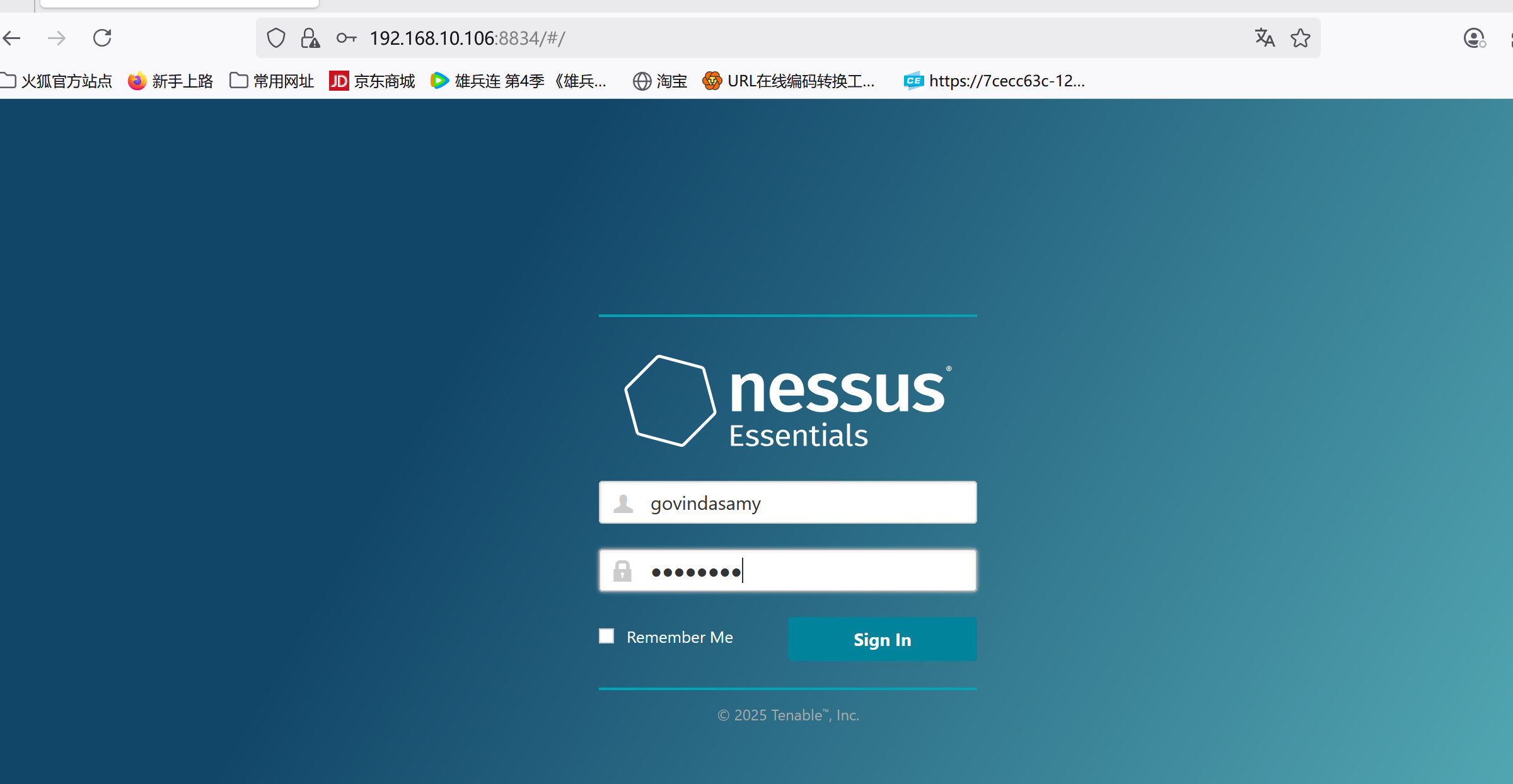Expand the 常用网址 bookmark folder

click(272, 81)
